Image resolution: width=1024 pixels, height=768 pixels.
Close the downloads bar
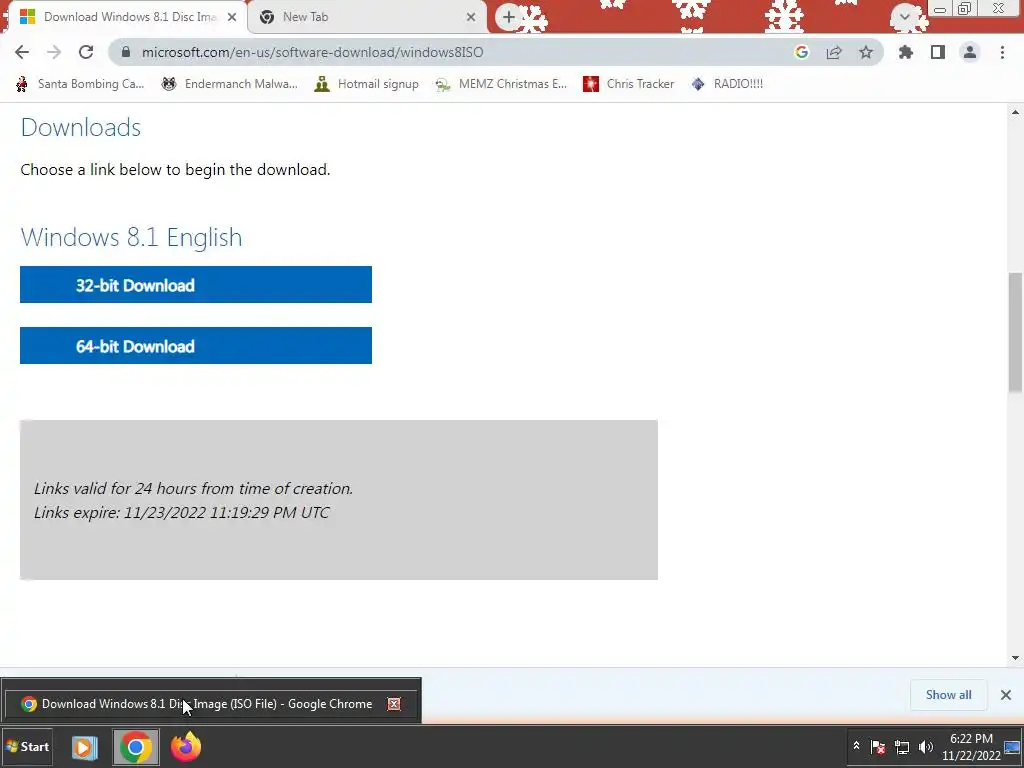(1006, 695)
